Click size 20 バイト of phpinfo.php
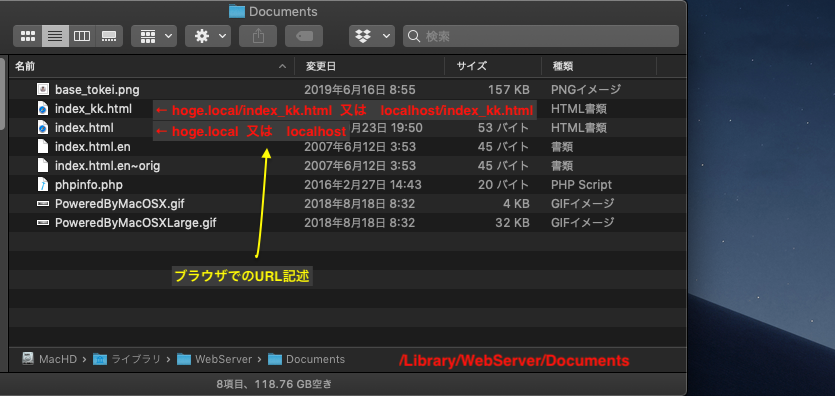 tap(503, 185)
